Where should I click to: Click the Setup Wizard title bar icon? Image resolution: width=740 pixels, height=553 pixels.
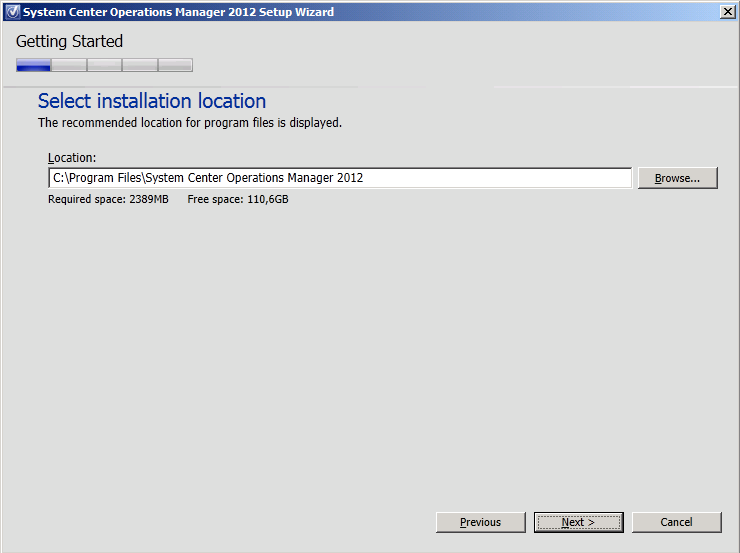[x=12, y=12]
